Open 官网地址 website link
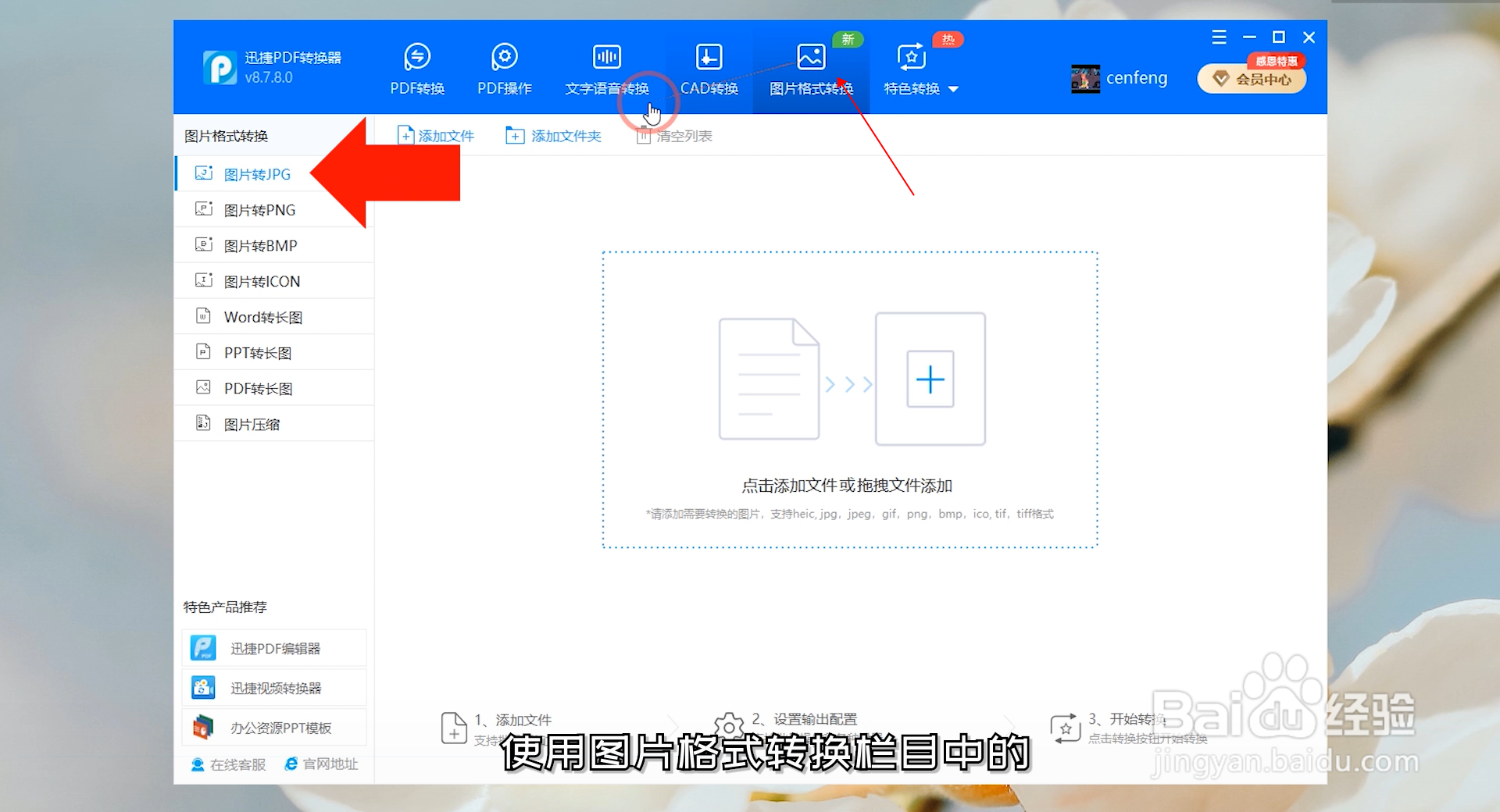The width and height of the screenshot is (1500, 812). pyautogui.click(x=321, y=764)
